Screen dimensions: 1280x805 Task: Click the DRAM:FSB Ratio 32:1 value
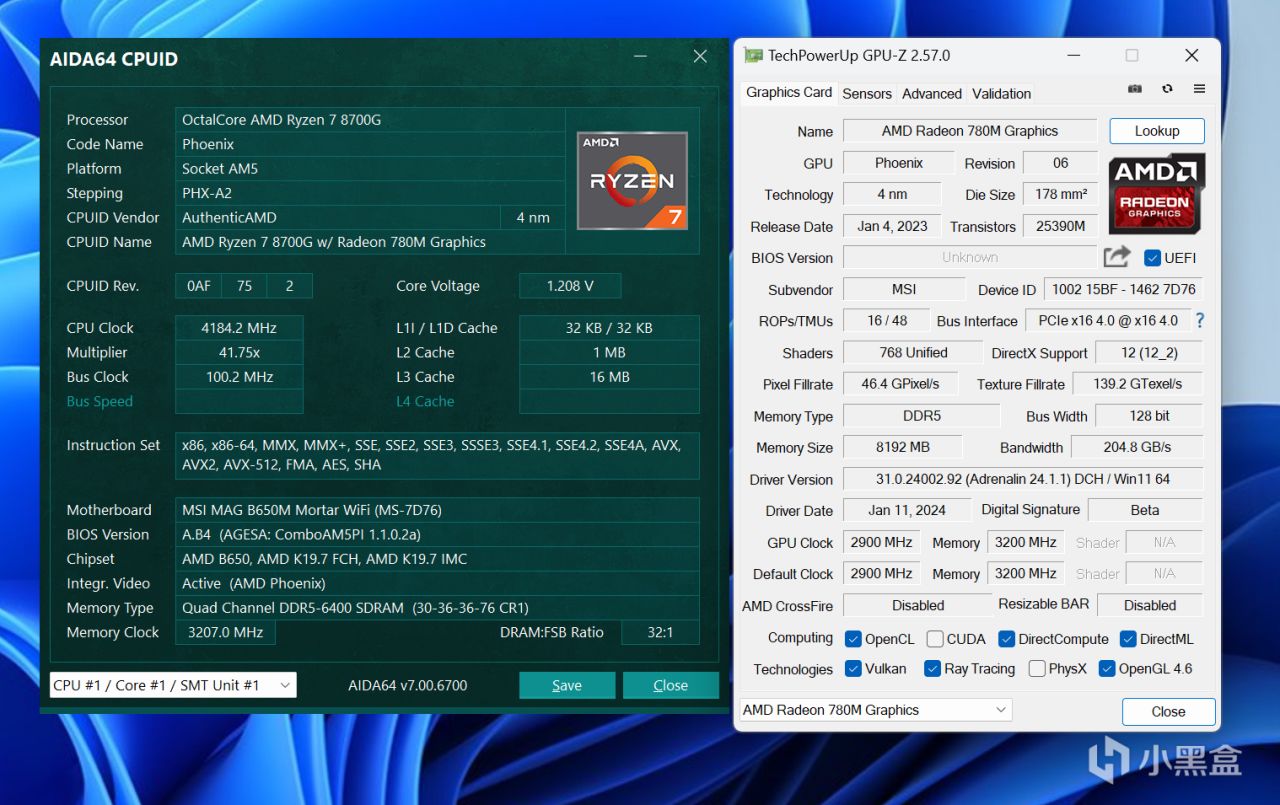pyautogui.click(x=660, y=632)
